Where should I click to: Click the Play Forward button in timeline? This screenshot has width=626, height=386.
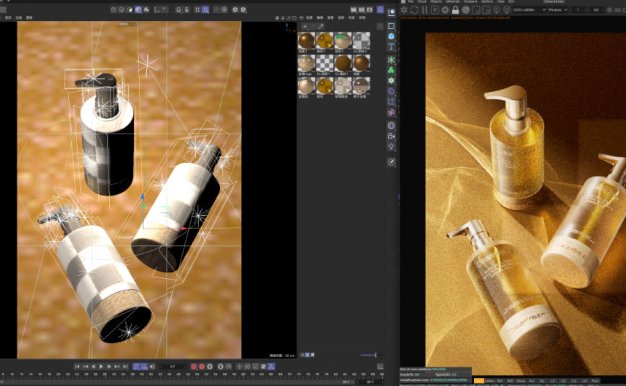[101, 366]
